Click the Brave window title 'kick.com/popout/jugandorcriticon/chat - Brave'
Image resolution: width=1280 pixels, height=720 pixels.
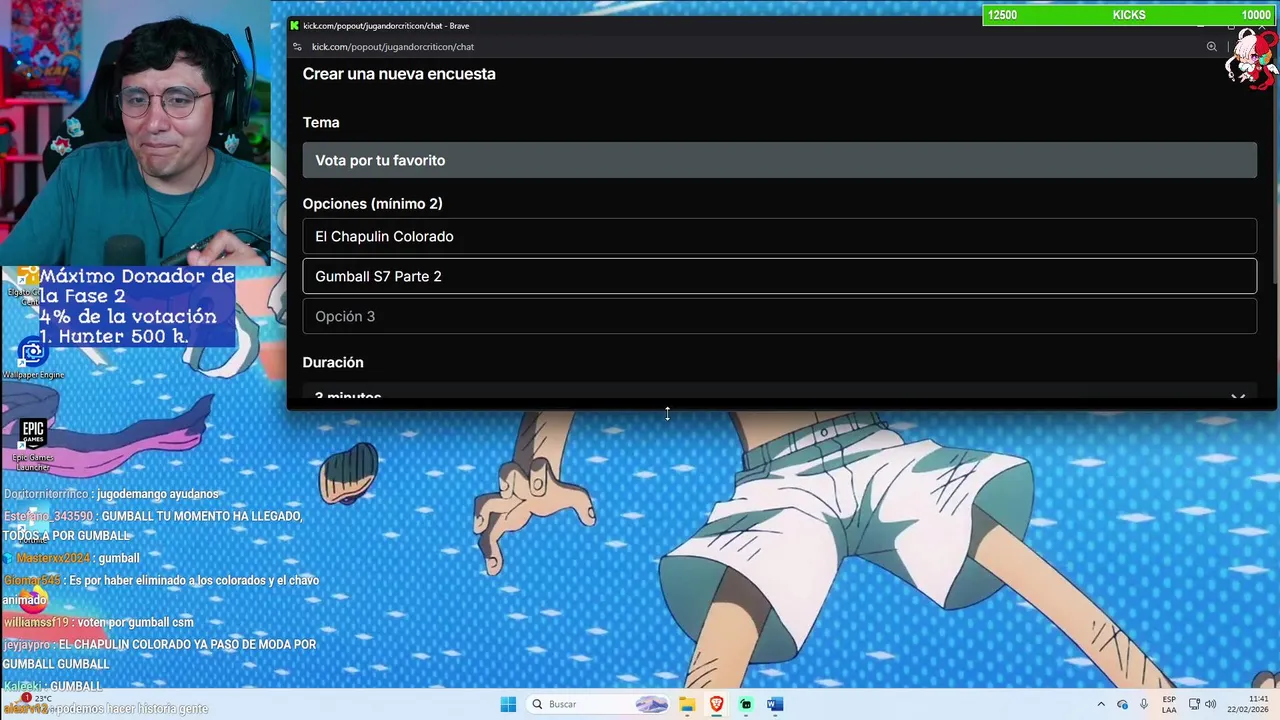point(386,26)
